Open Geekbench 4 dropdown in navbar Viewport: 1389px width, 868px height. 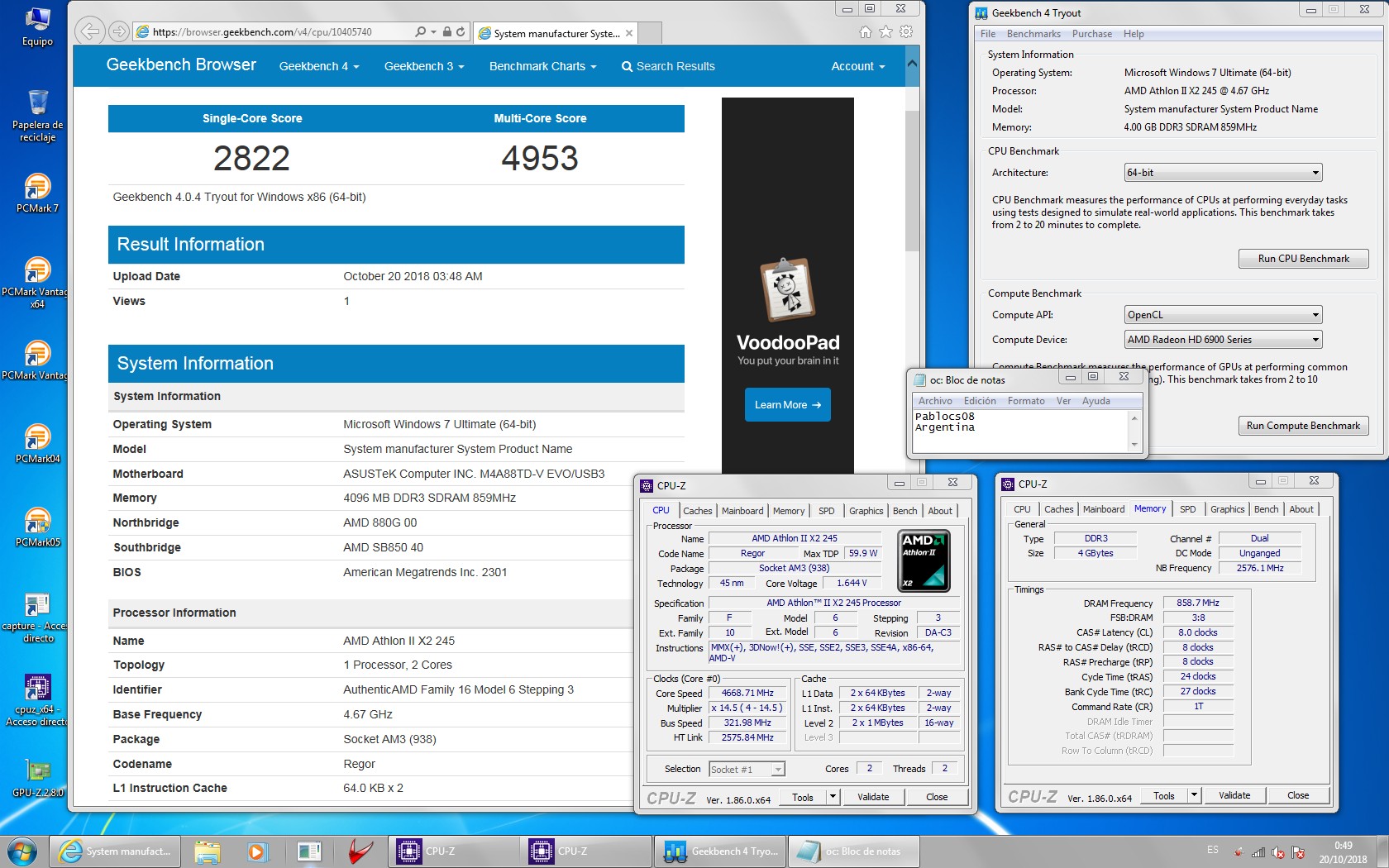(x=319, y=66)
